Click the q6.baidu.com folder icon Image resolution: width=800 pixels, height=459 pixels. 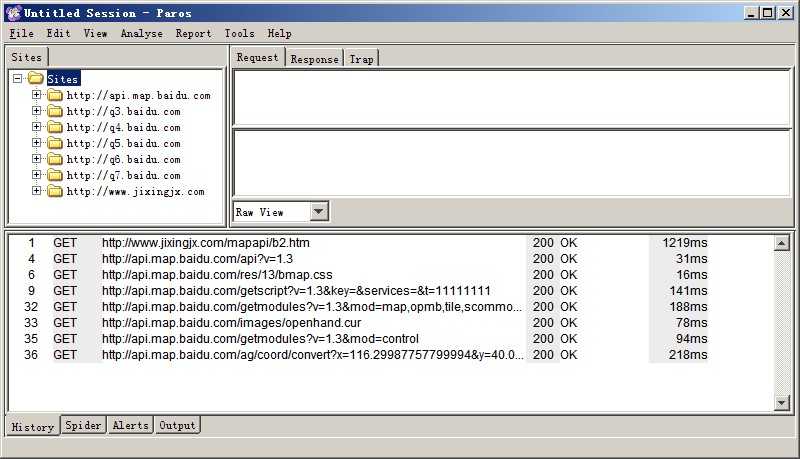pos(55,159)
